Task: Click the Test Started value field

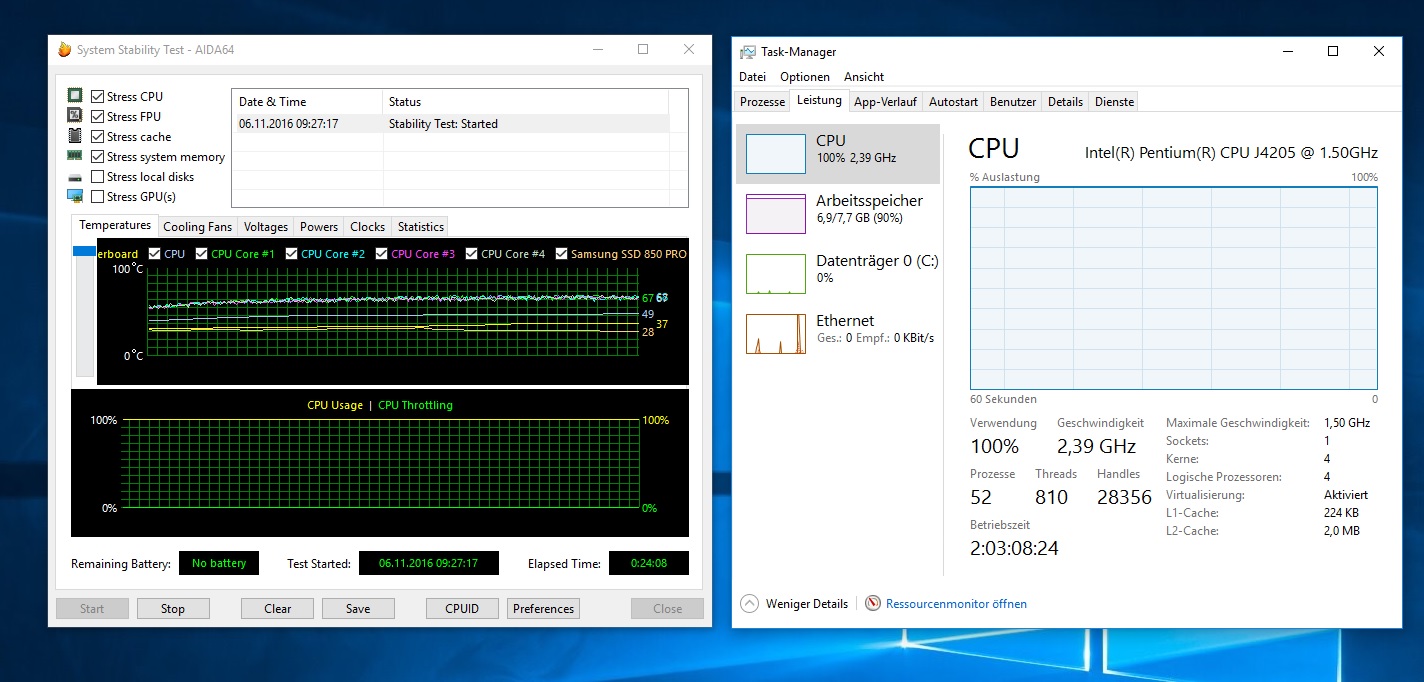Action: [x=428, y=563]
